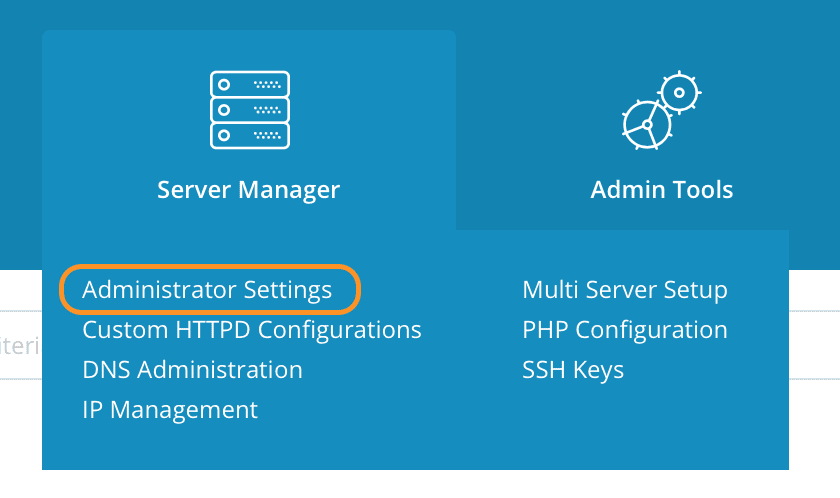This screenshot has height=498, width=840.
Task: Open Multi Server Setup
Action: pos(625,290)
